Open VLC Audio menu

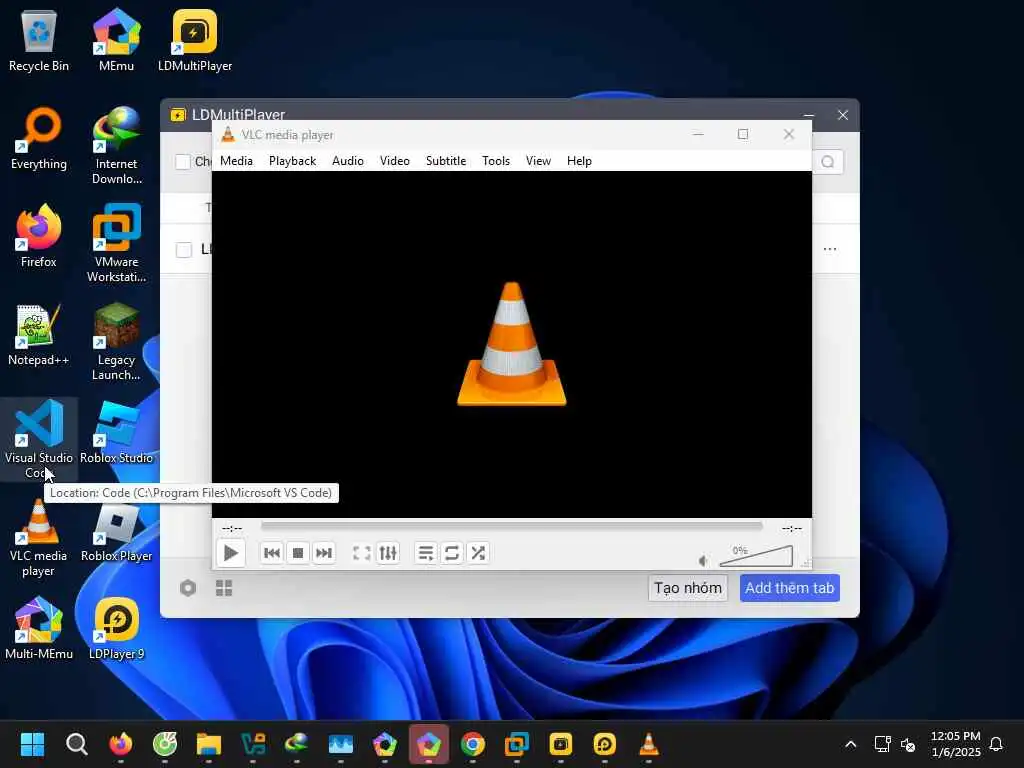coord(347,161)
